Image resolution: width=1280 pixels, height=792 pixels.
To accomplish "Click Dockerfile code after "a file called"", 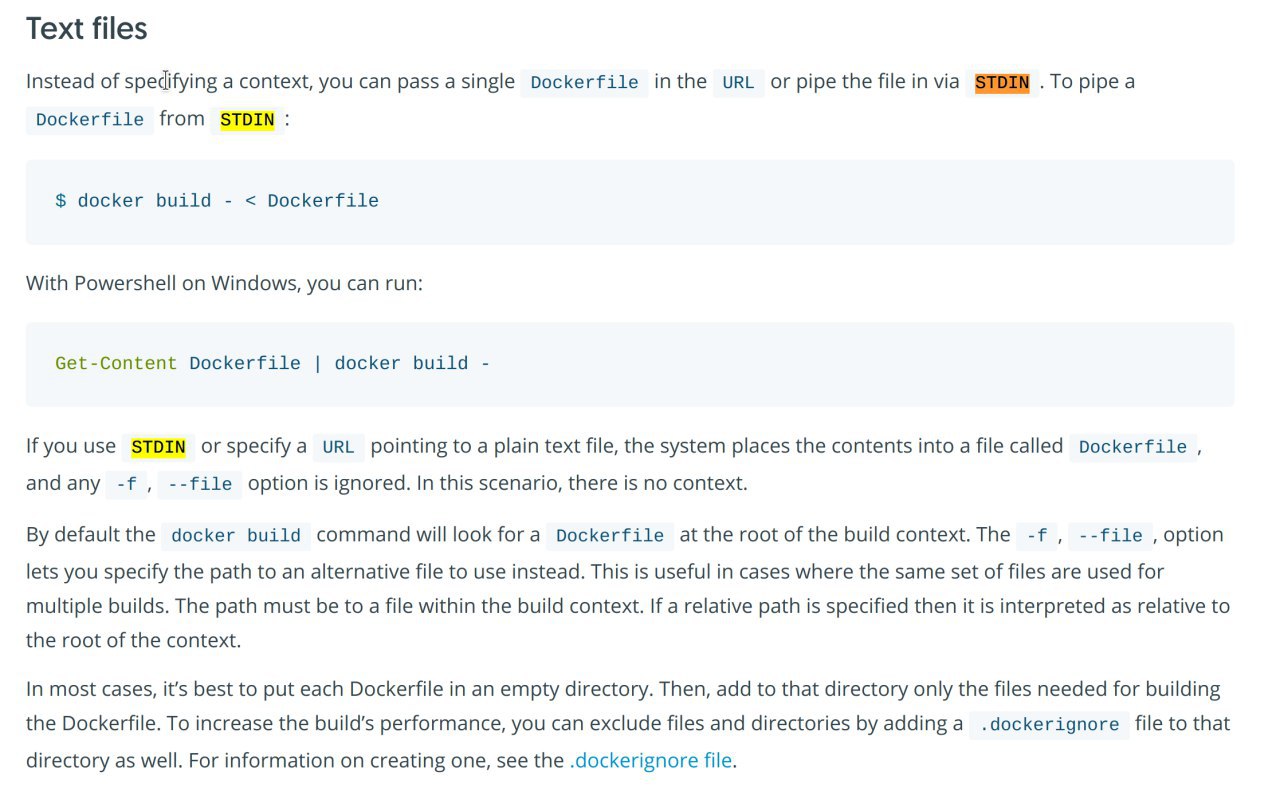I will pyautogui.click(x=1133, y=447).
